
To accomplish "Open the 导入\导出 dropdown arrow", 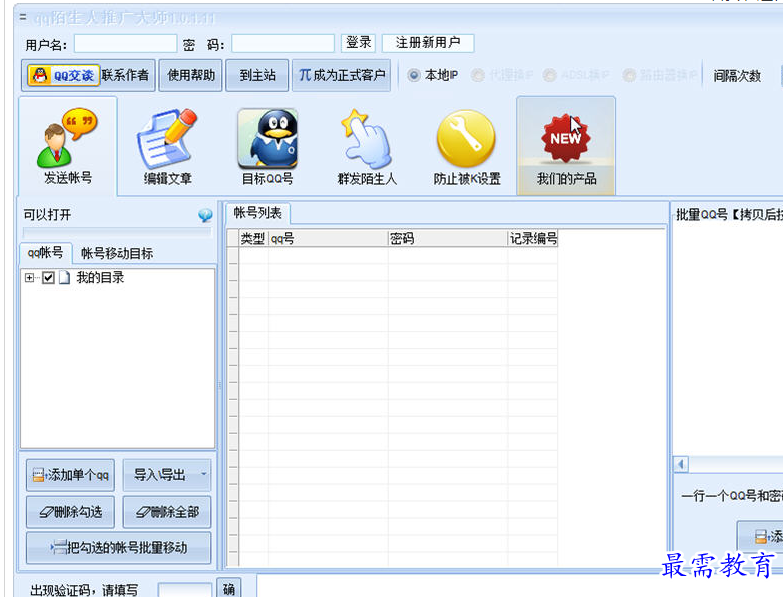I will [203, 474].
